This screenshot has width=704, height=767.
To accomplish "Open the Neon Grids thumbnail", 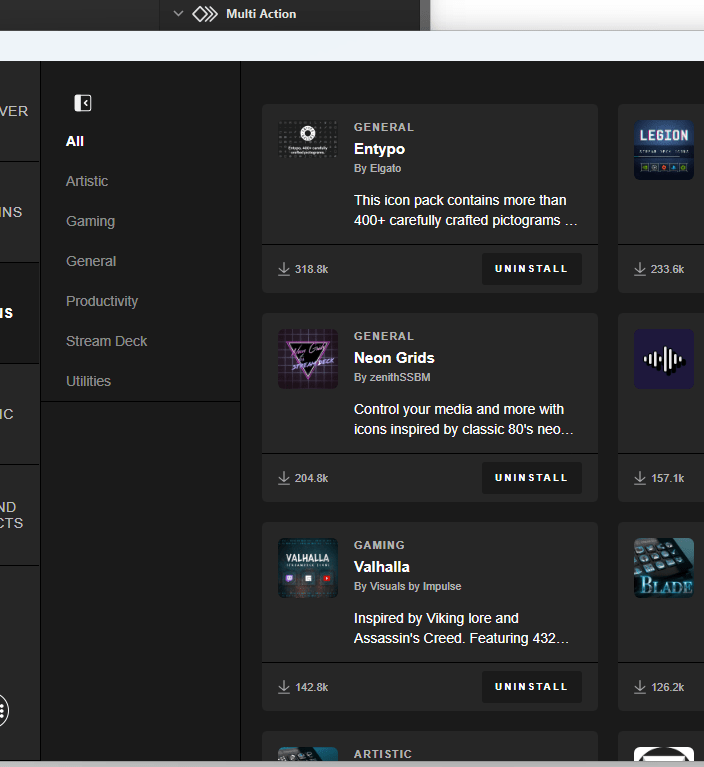I will tap(308, 359).
